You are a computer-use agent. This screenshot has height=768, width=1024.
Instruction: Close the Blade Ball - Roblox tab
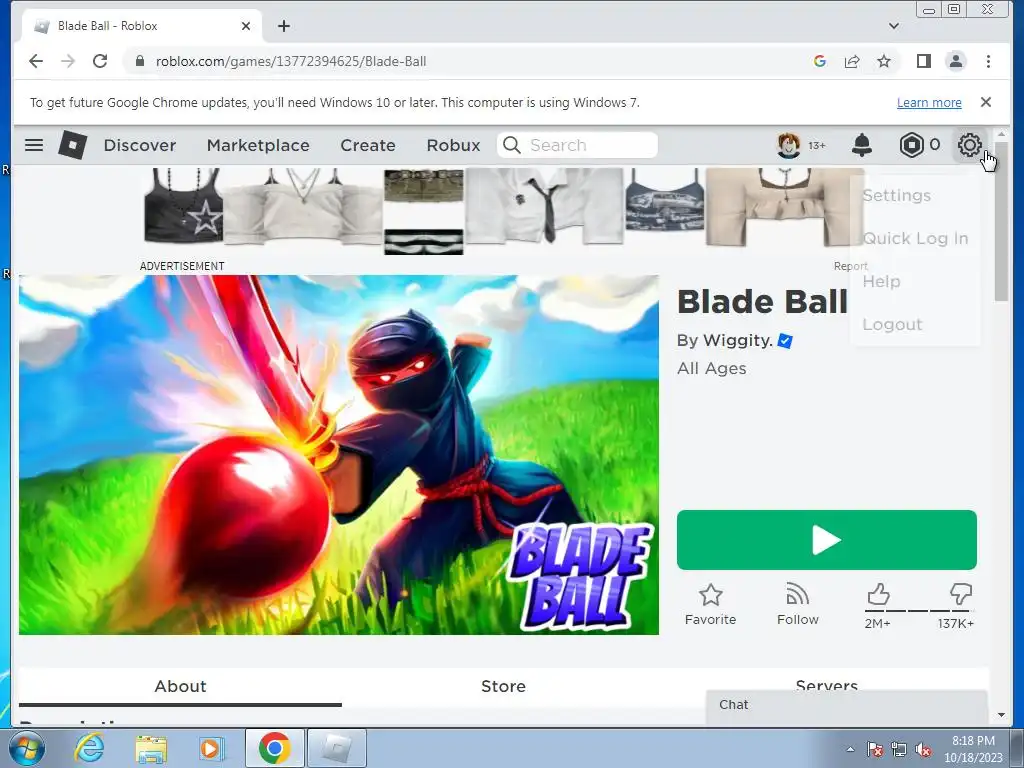point(246,26)
